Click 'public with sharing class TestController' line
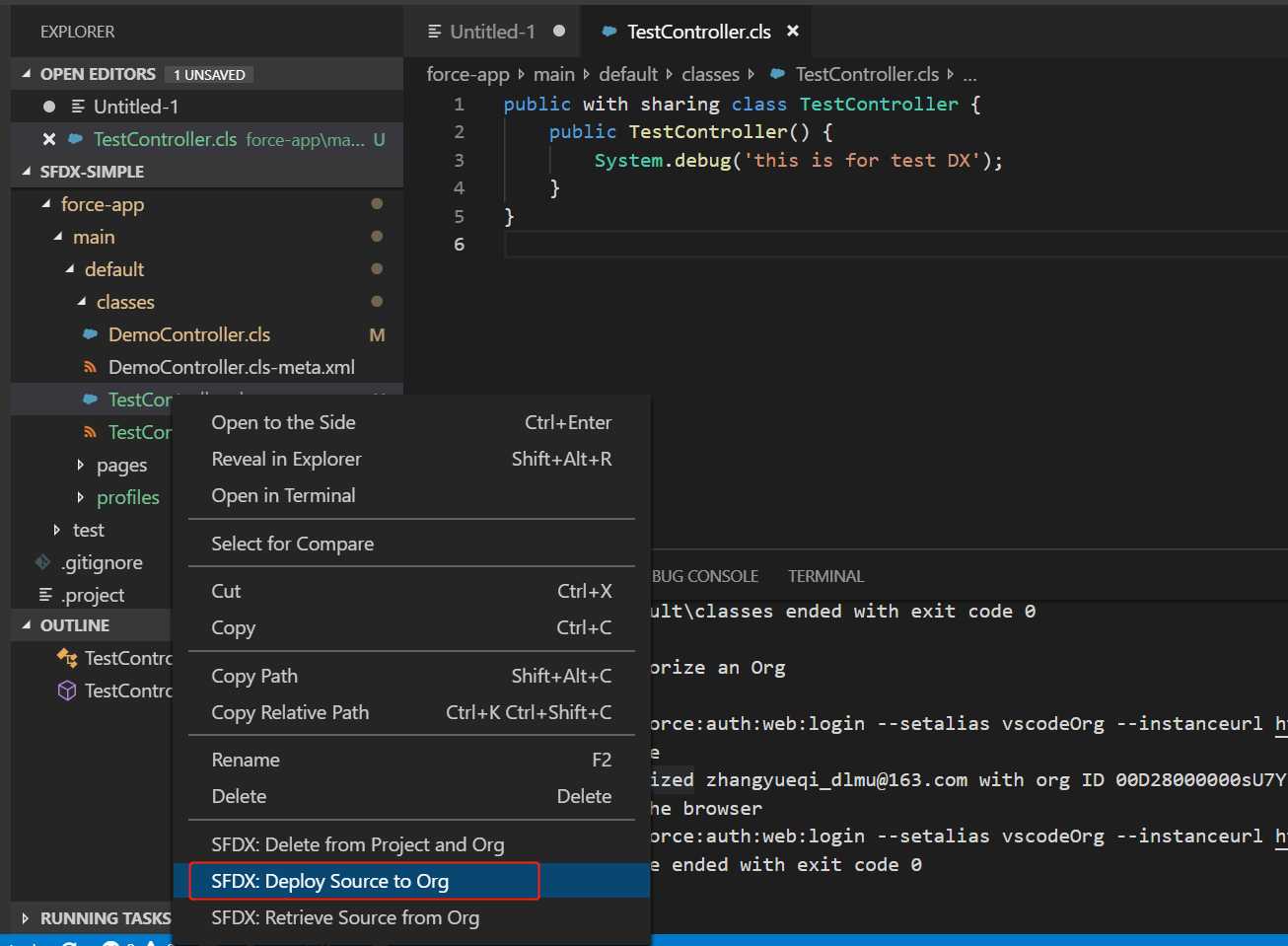1288x946 pixels. (742, 104)
